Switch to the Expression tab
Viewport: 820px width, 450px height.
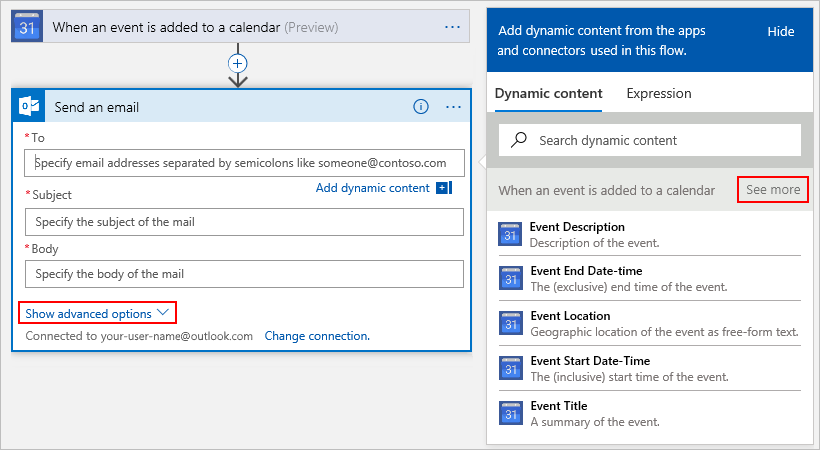(x=659, y=93)
